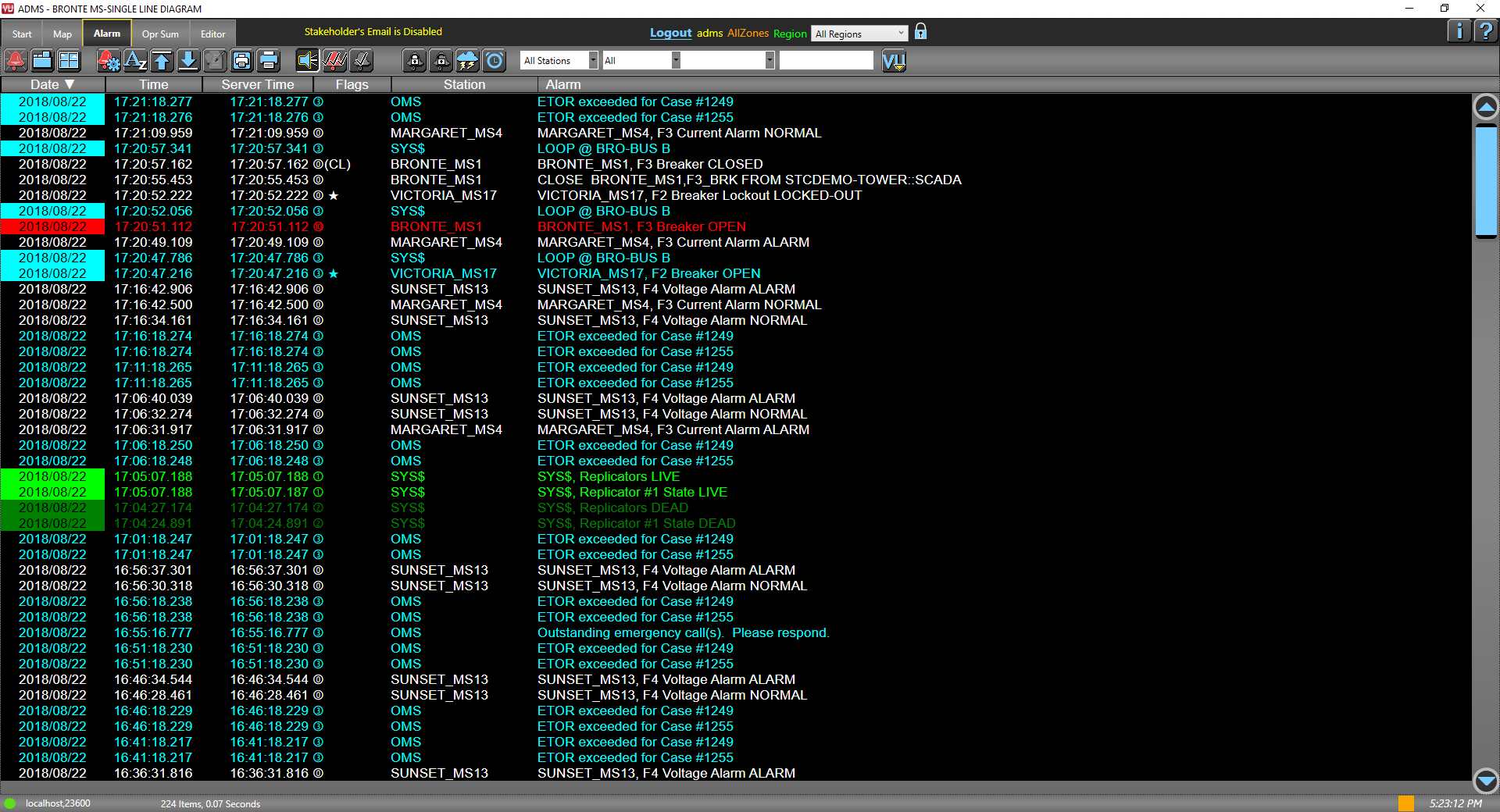This screenshot has height=812, width=1500.
Task: Click the Logout link
Action: pyautogui.click(x=670, y=33)
